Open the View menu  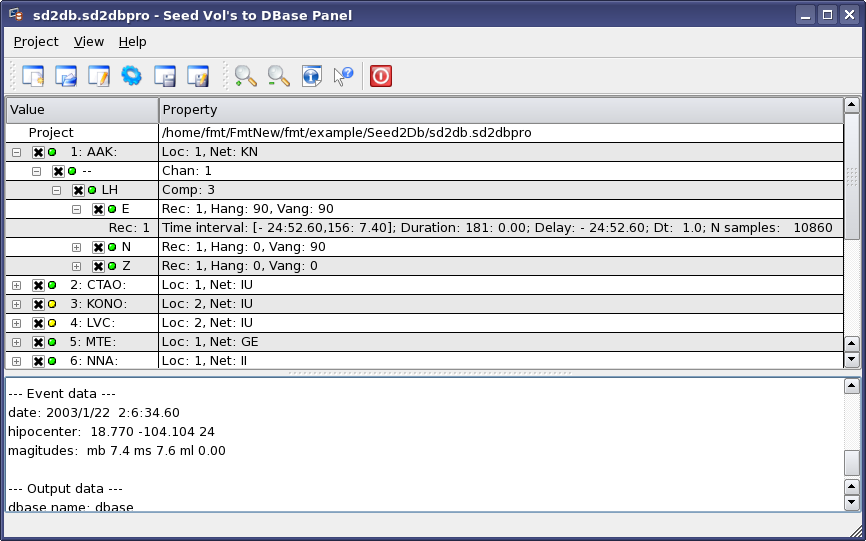click(89, 42)
